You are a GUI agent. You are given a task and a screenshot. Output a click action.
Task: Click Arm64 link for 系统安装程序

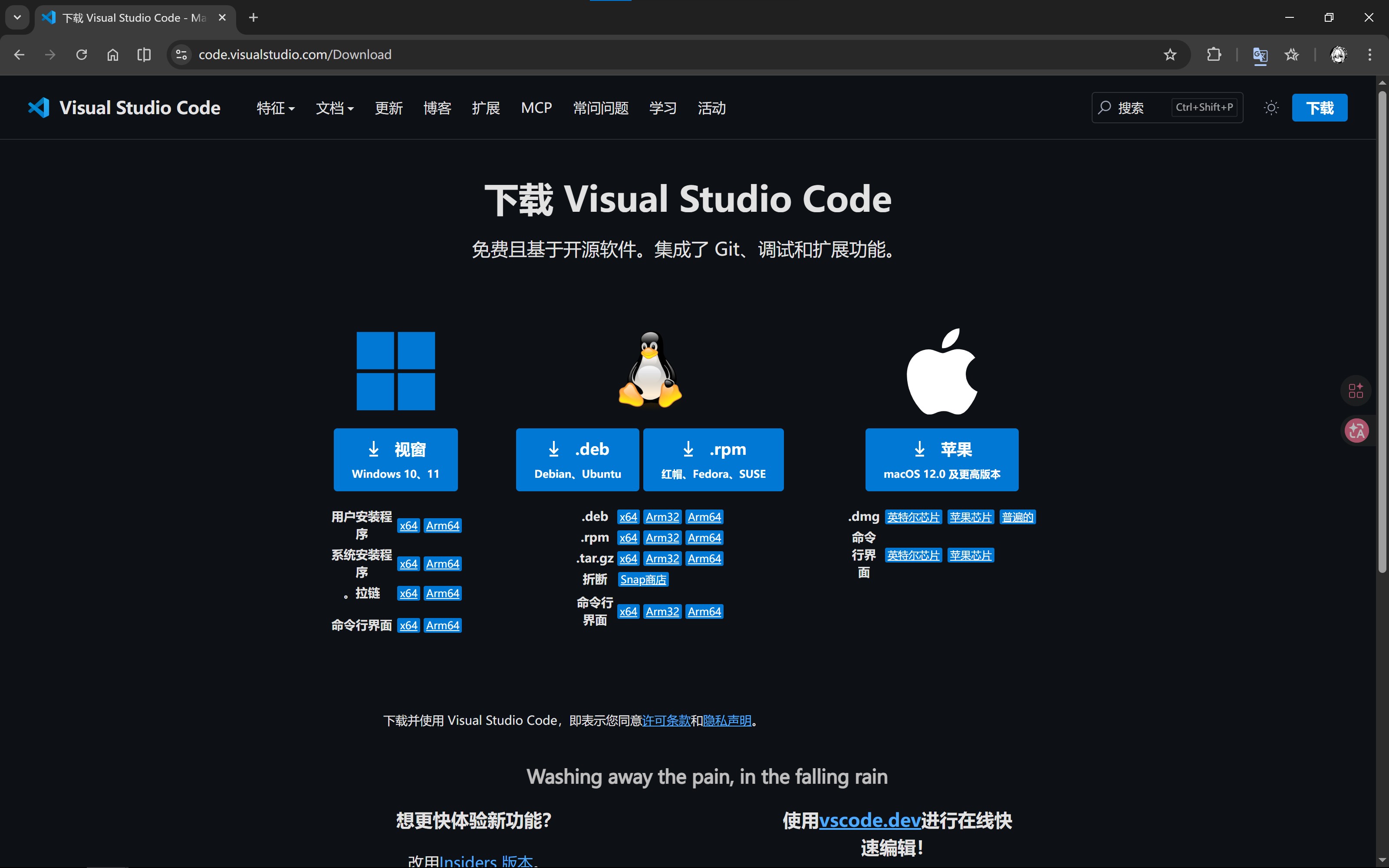443,564
